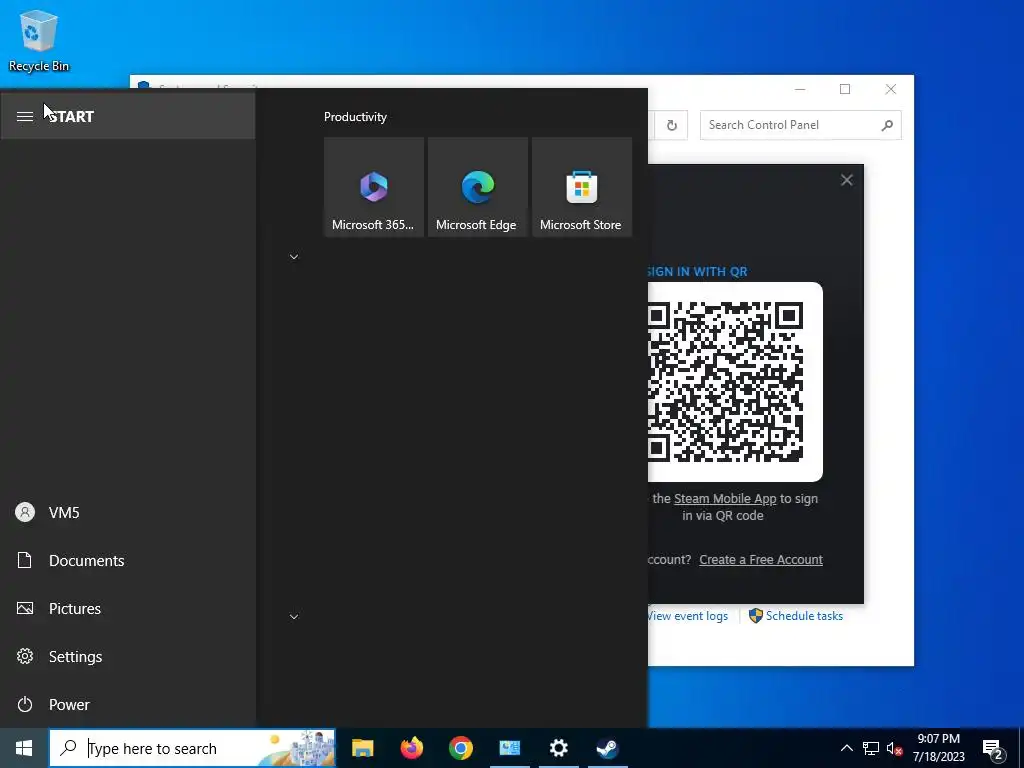
Task: Click the muted volume tray icon
Action: (x=894, y=748)
